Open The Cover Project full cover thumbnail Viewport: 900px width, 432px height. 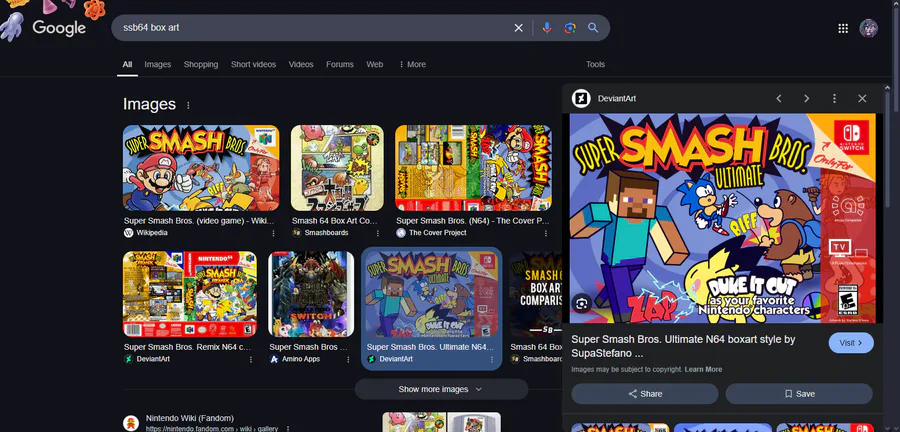[x=474, y=168]
